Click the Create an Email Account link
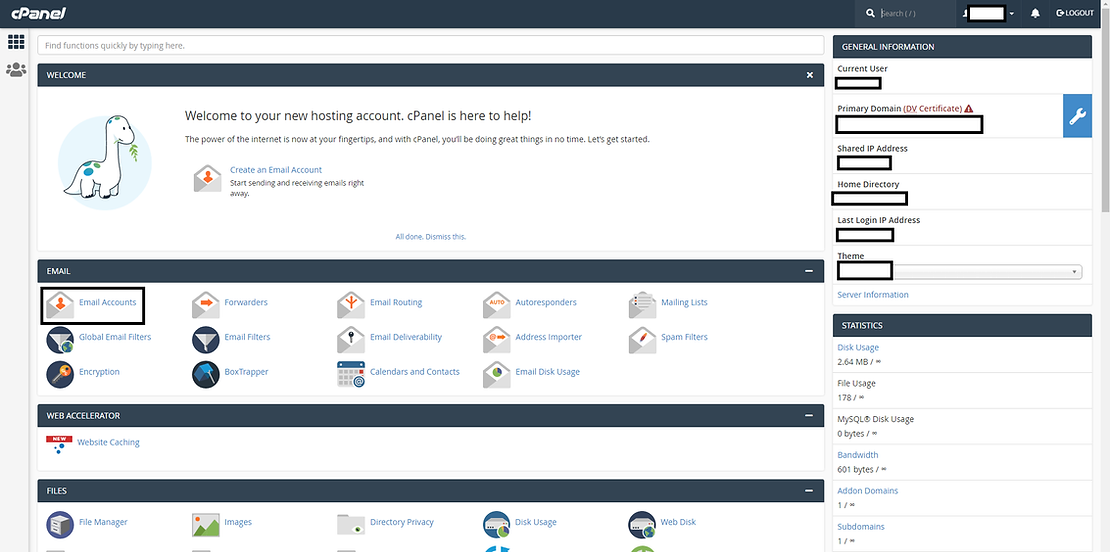1110x552 pixels. tap(276, 170)
